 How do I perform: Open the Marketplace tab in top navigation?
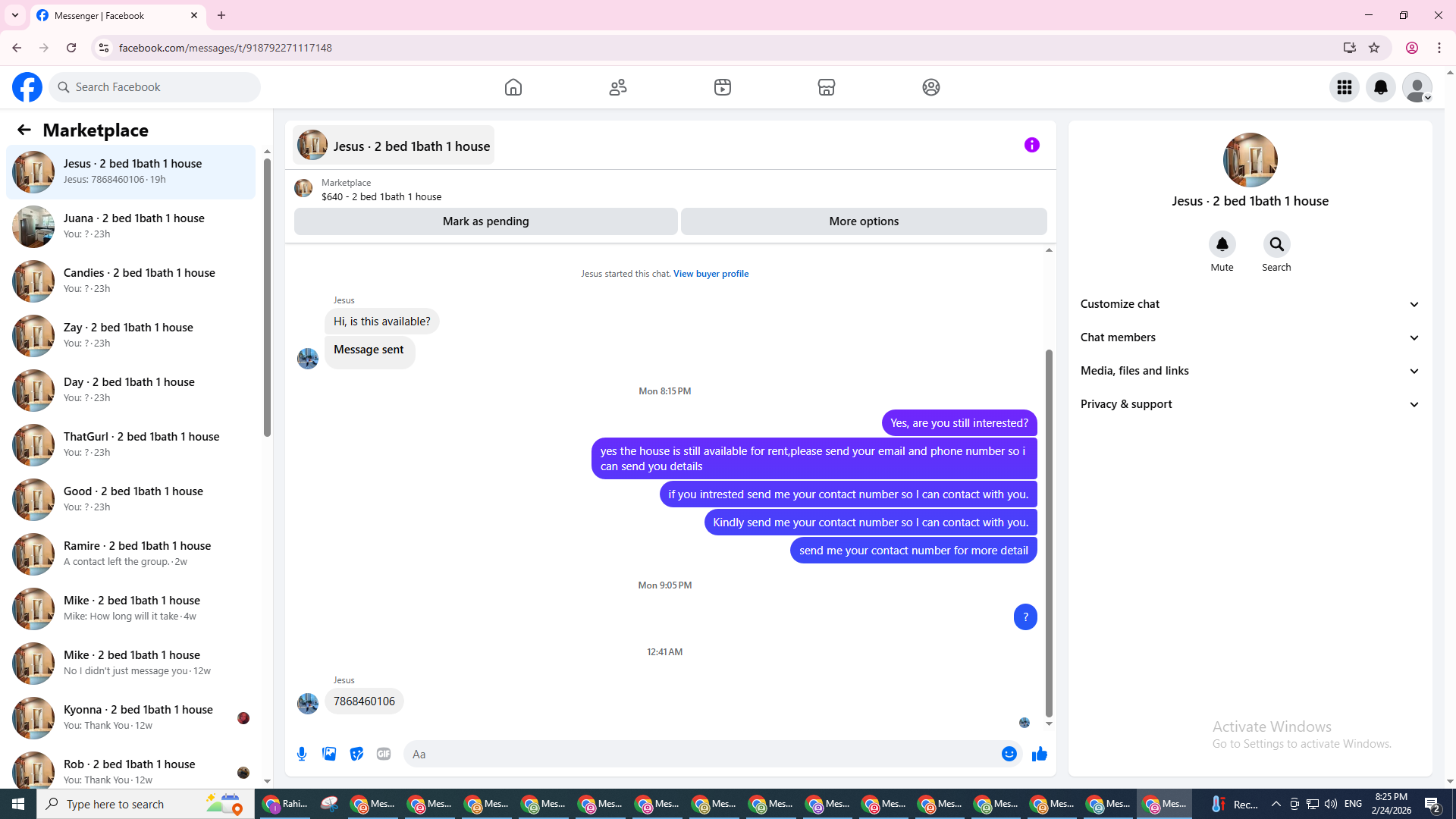tap(826, 87)
